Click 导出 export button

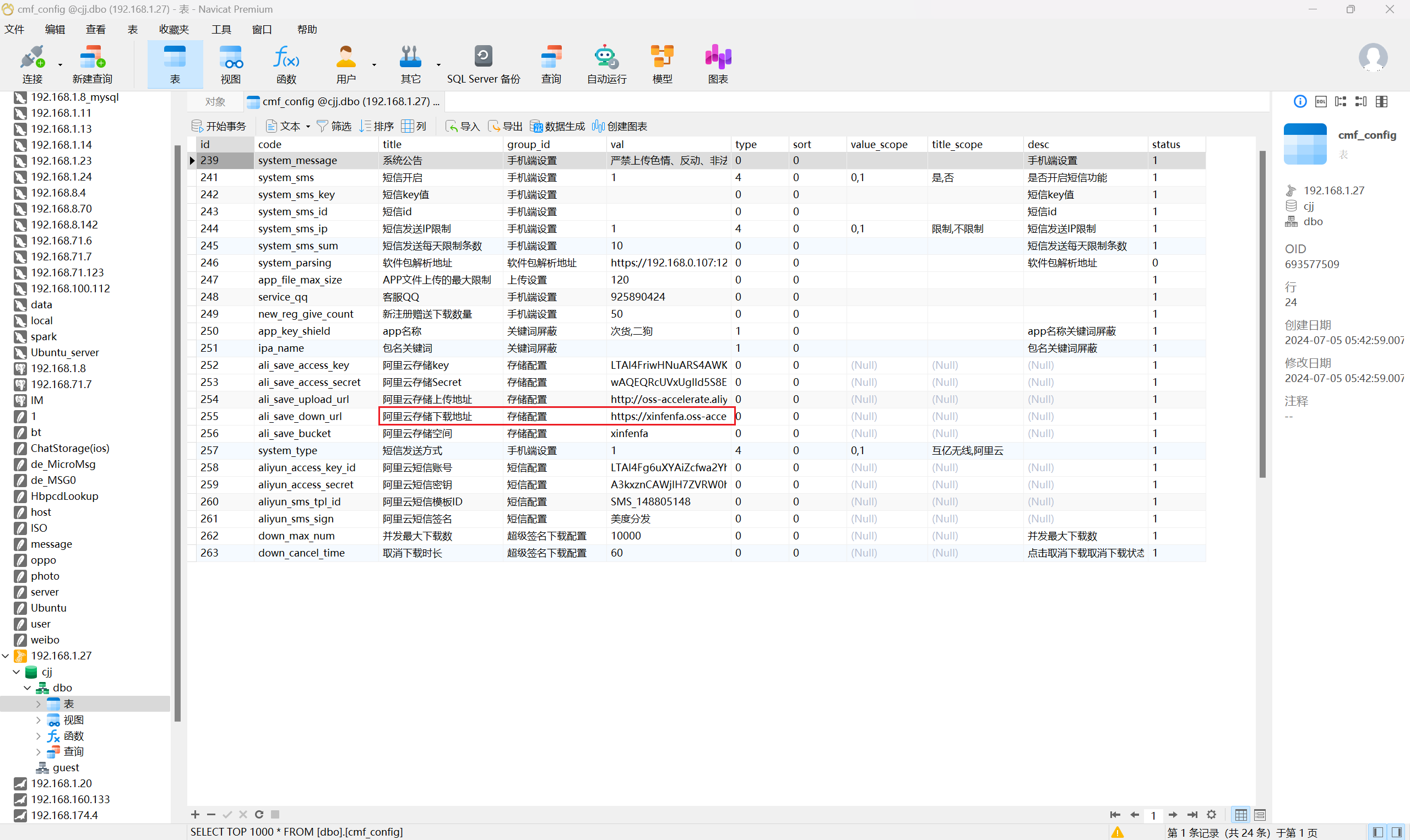point(505,126)
